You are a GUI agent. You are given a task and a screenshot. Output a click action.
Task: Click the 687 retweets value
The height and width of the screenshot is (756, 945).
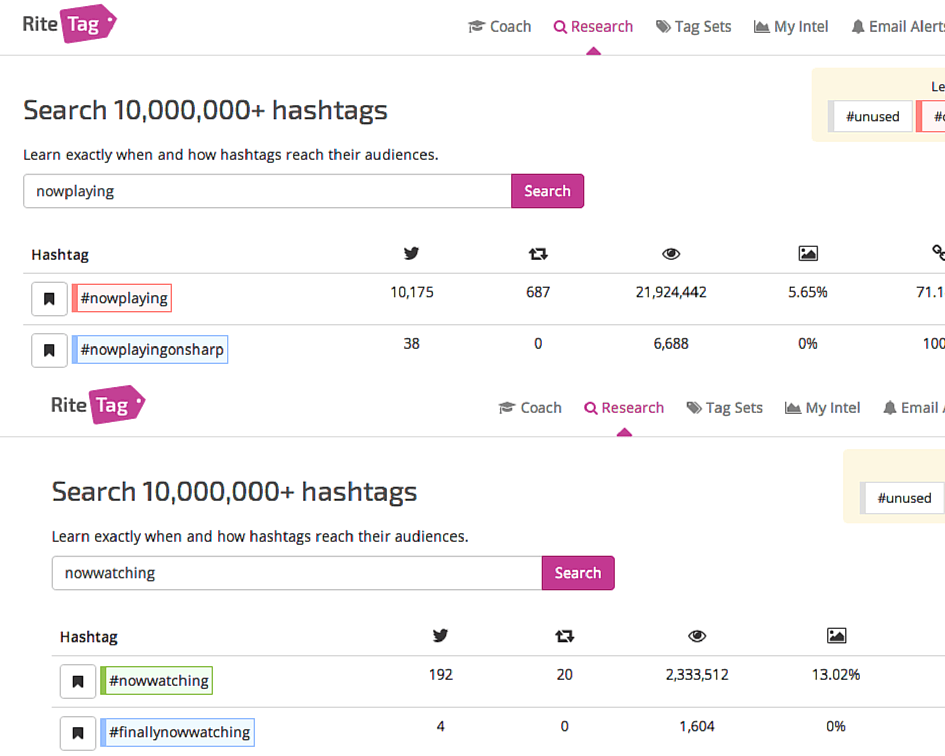tap(538, 292)
